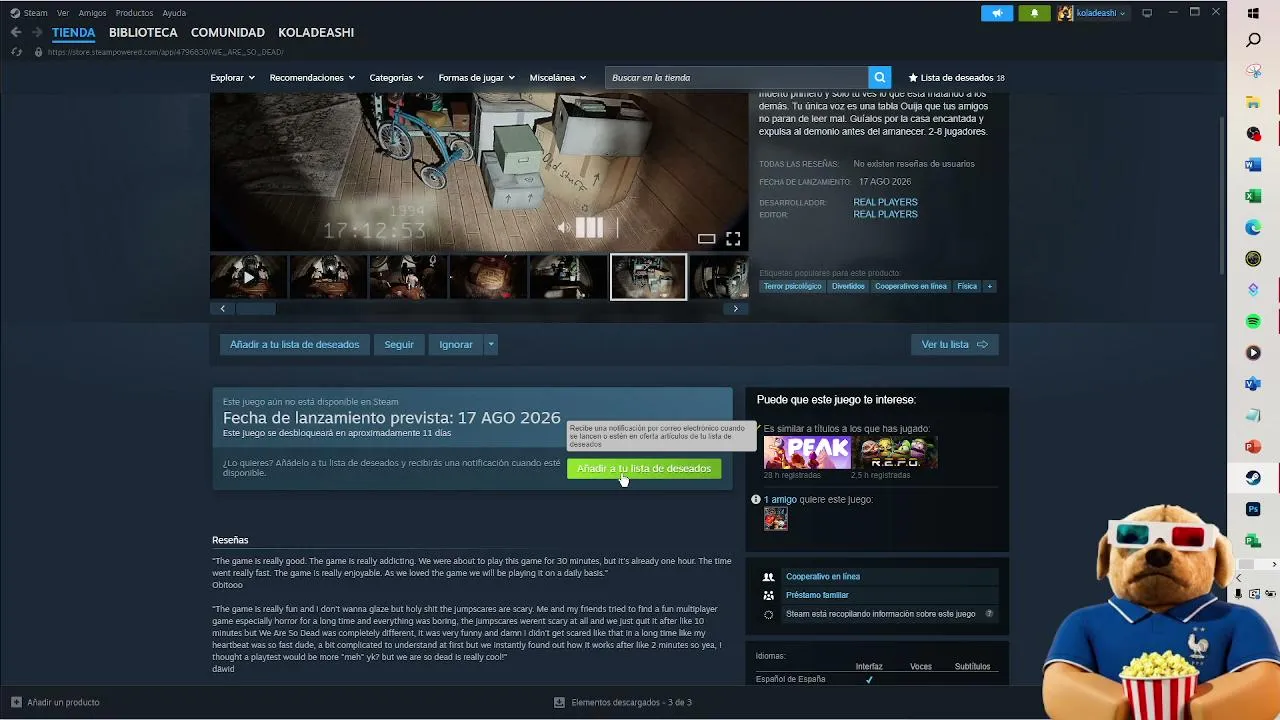The width and height of the screenshot is (1280, 720).
Task: Expand the Categorías dropdown
Action: (396, 77)
